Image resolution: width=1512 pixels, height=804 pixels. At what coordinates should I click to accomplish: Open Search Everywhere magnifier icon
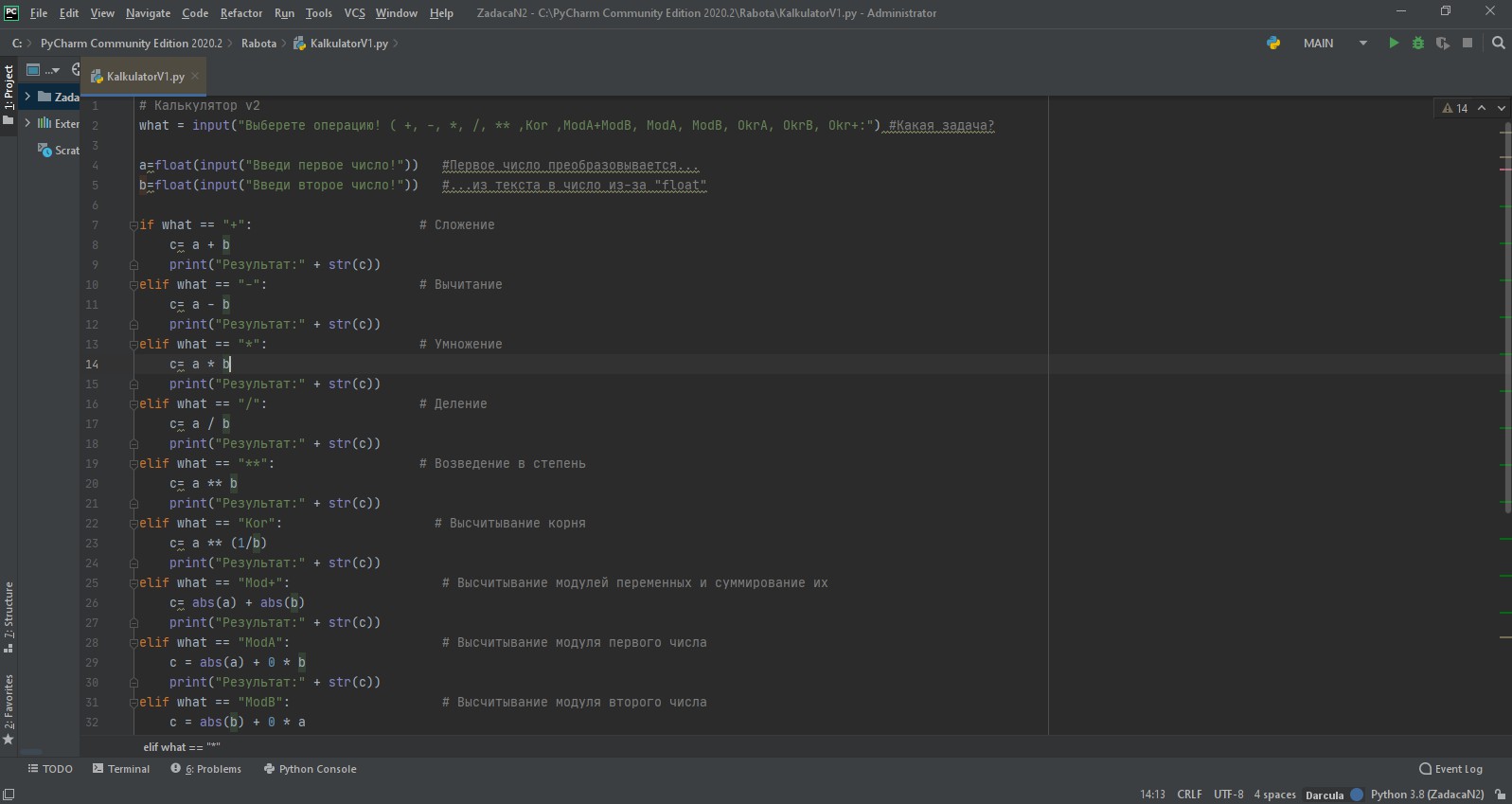1498,43
